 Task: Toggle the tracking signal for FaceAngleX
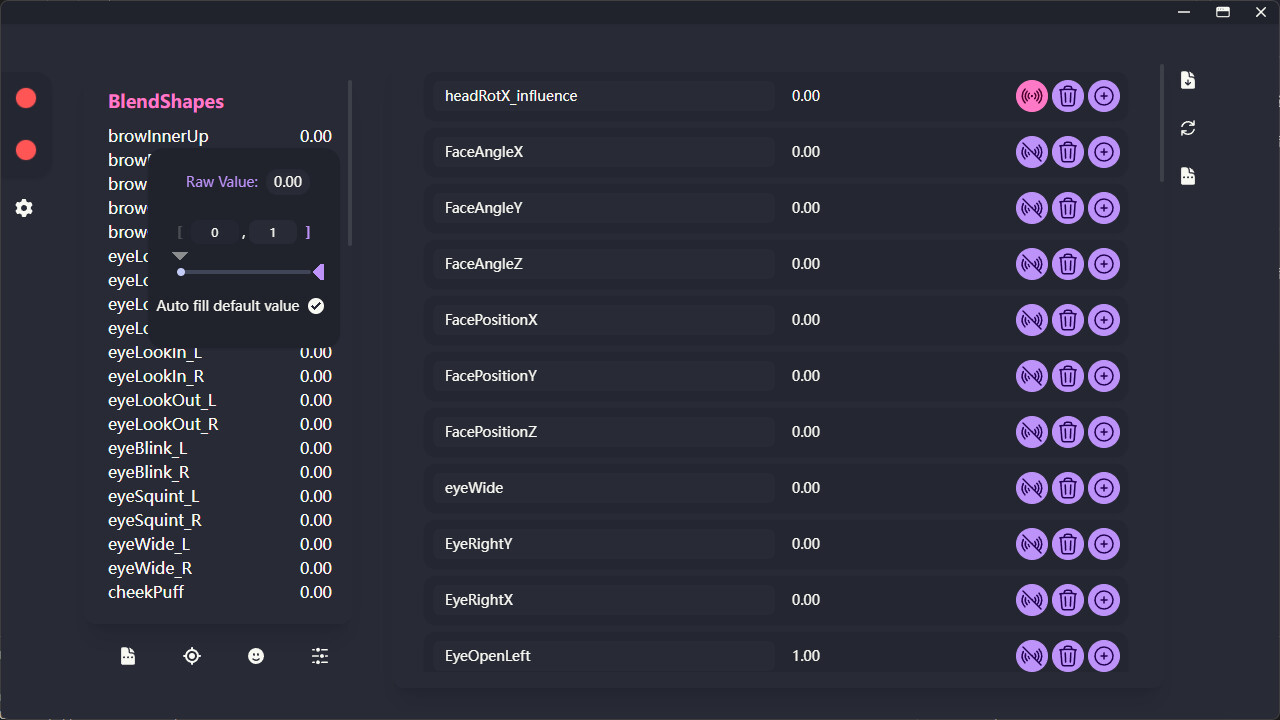click(x=1031, y=152)
